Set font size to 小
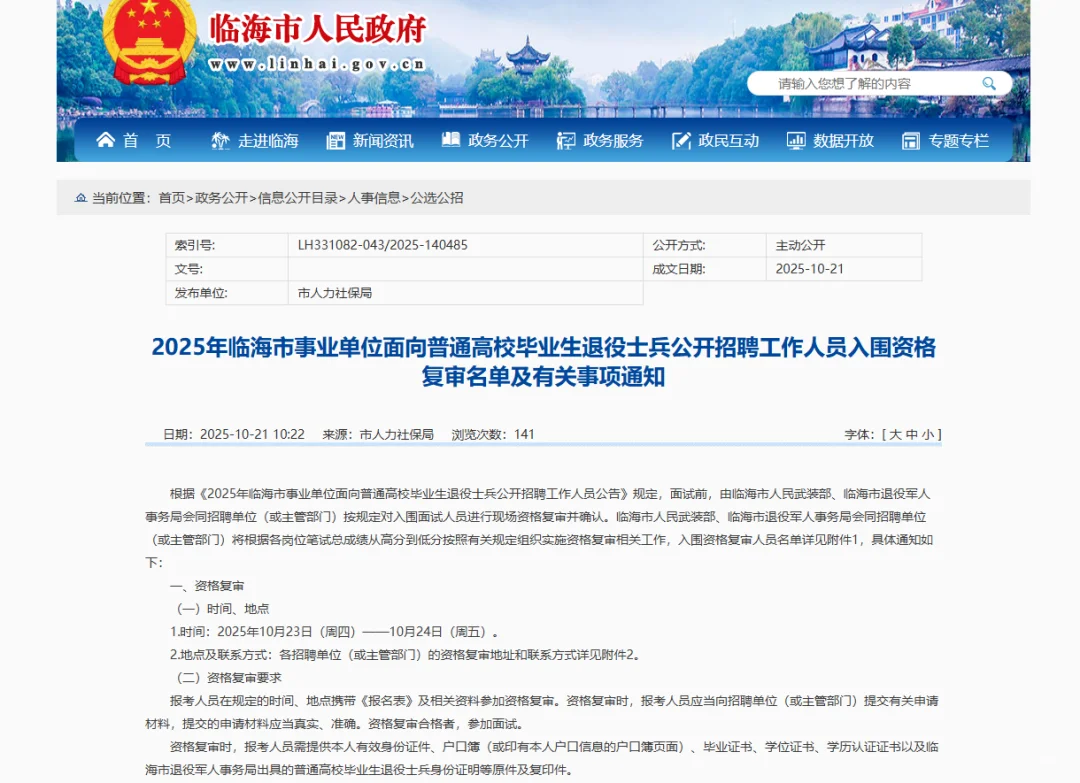The image size is (1080, 783). click(x=928, y=435)
